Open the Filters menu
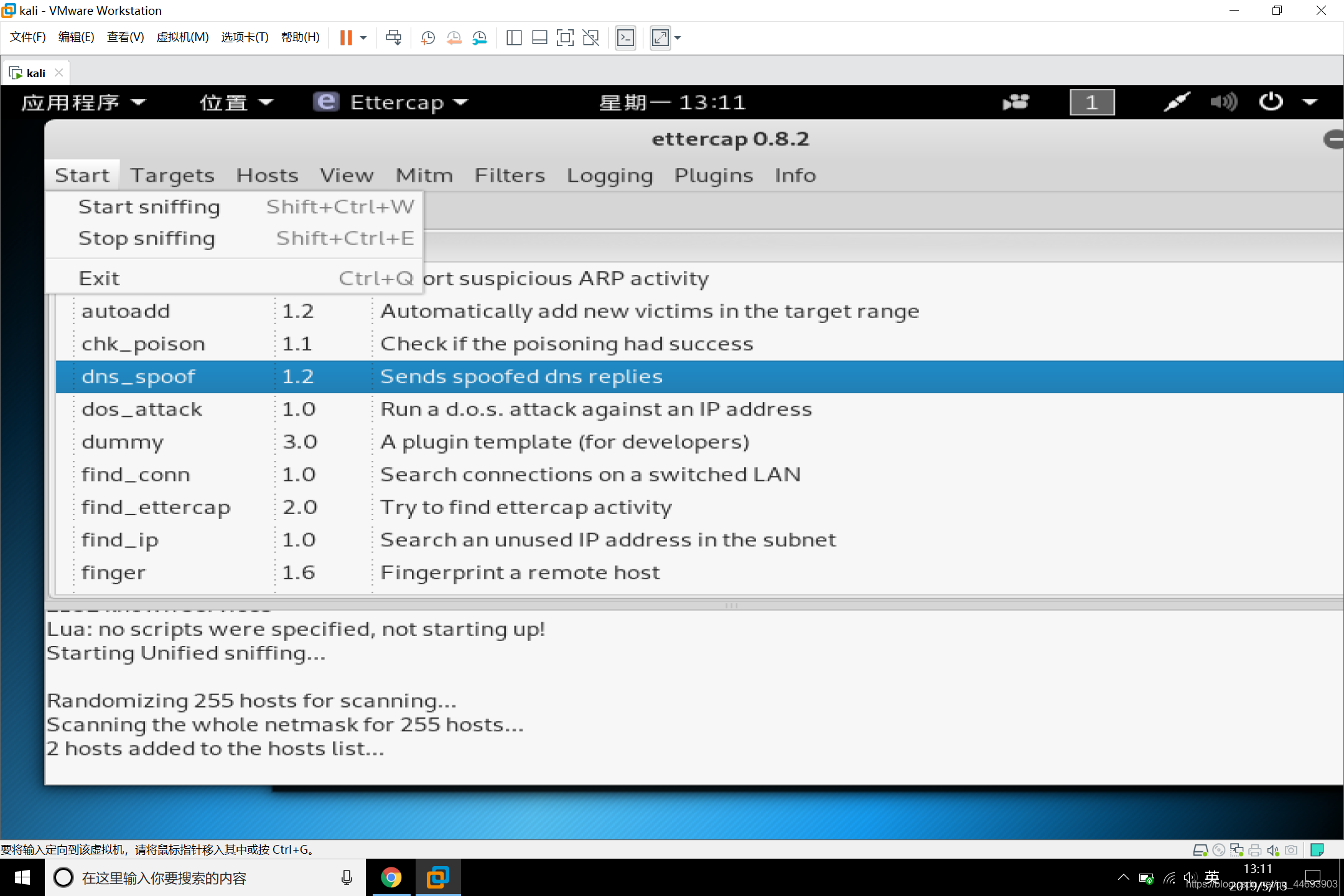The width and height of the screenshot is (1344, 896). (x=511, y=175)
